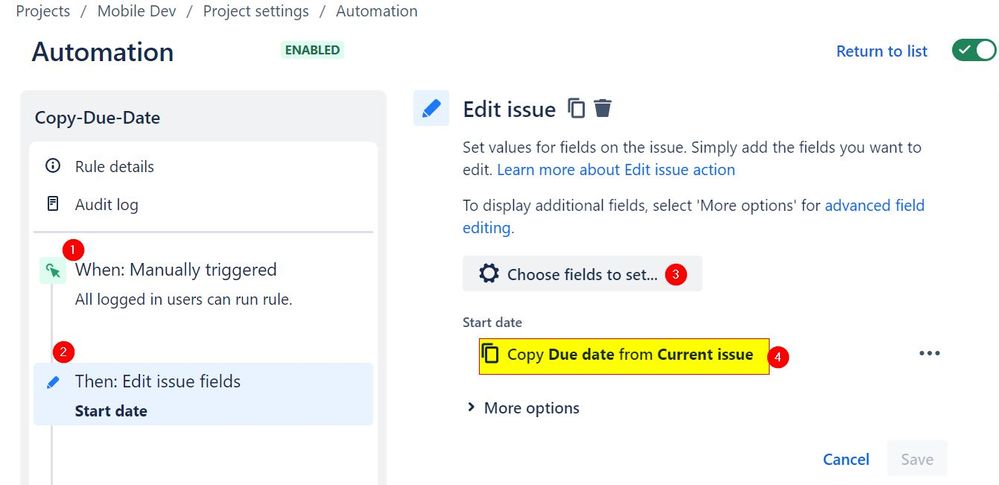Image resolution: width=999 pixels, height=485 pixels.
Task: Click Return to list link
Action: (x=882, y=51)
